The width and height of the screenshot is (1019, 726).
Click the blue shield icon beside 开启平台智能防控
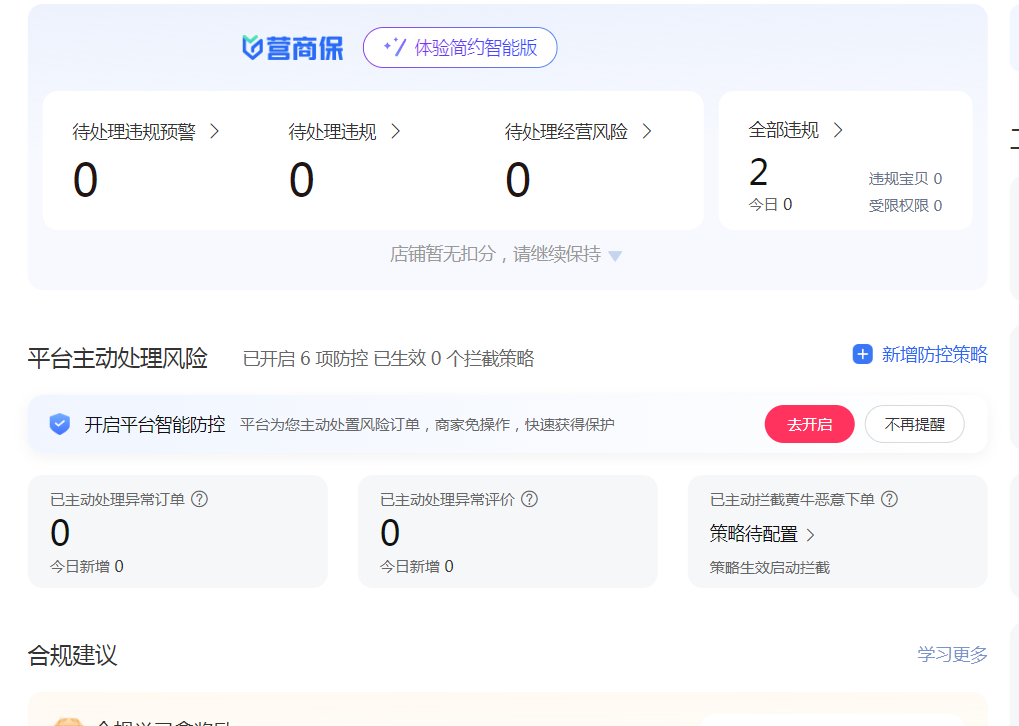[x=60, y=424]
